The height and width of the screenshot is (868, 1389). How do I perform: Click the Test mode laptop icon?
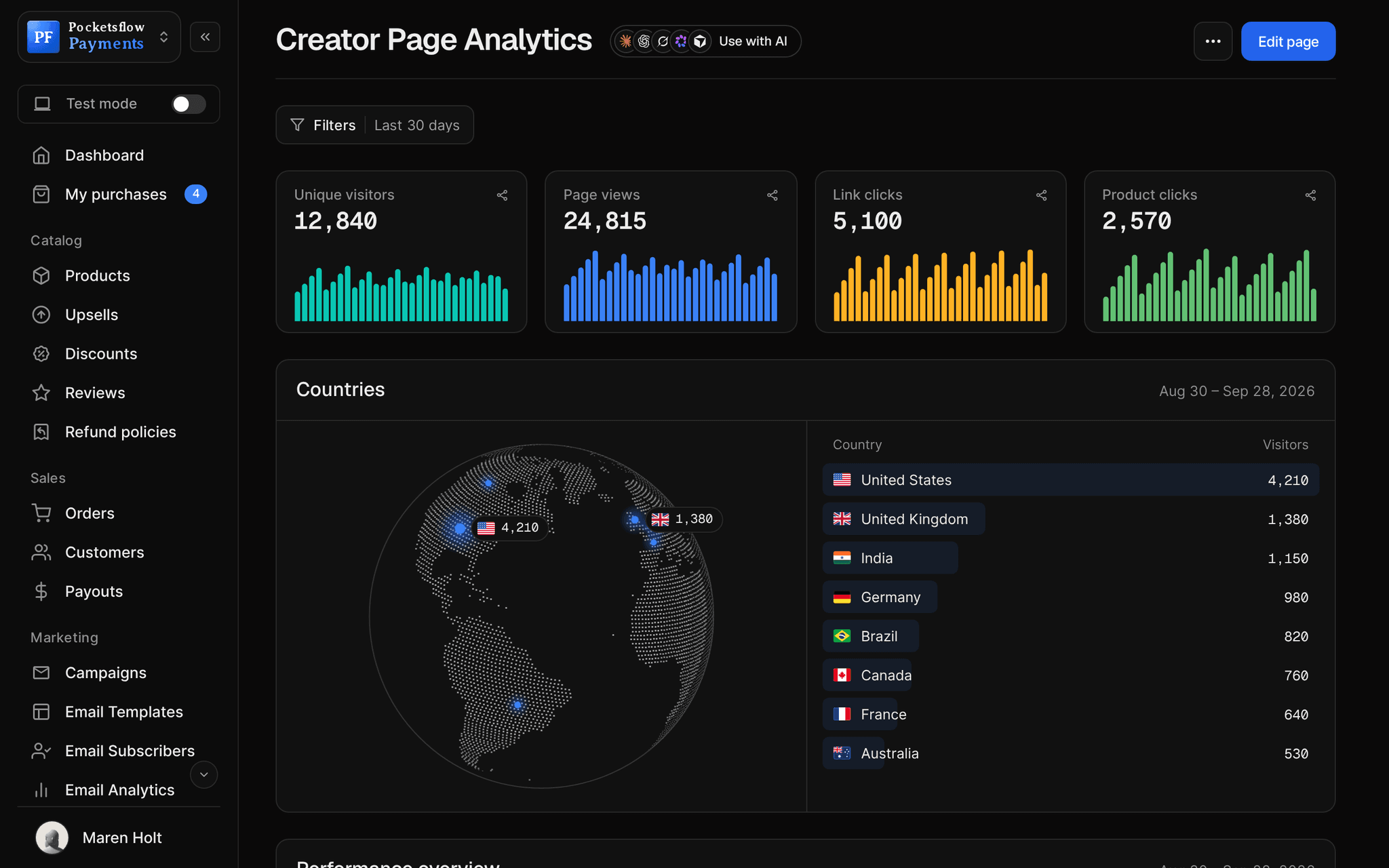[43, 104]
